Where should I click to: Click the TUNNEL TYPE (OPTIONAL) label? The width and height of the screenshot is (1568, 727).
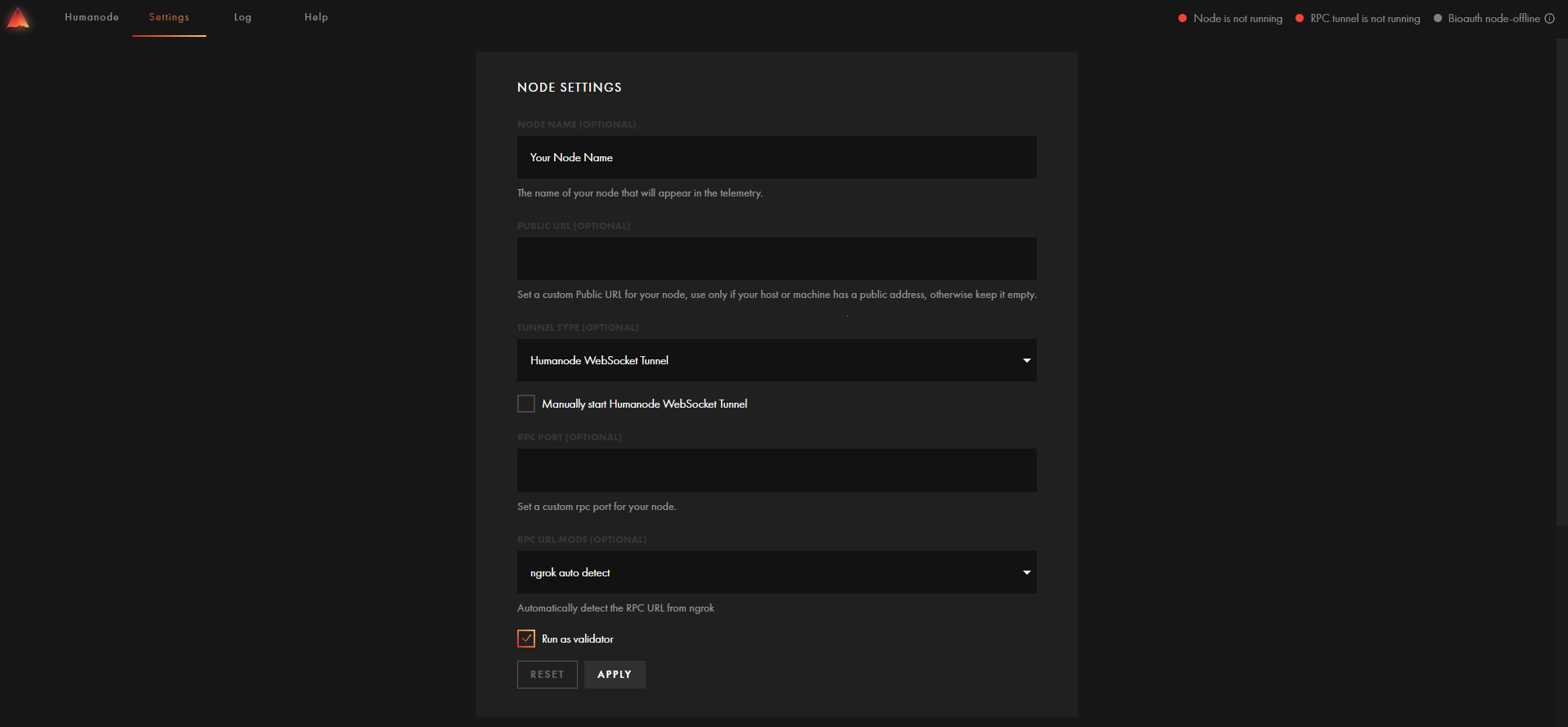click(x=578, y=327)
